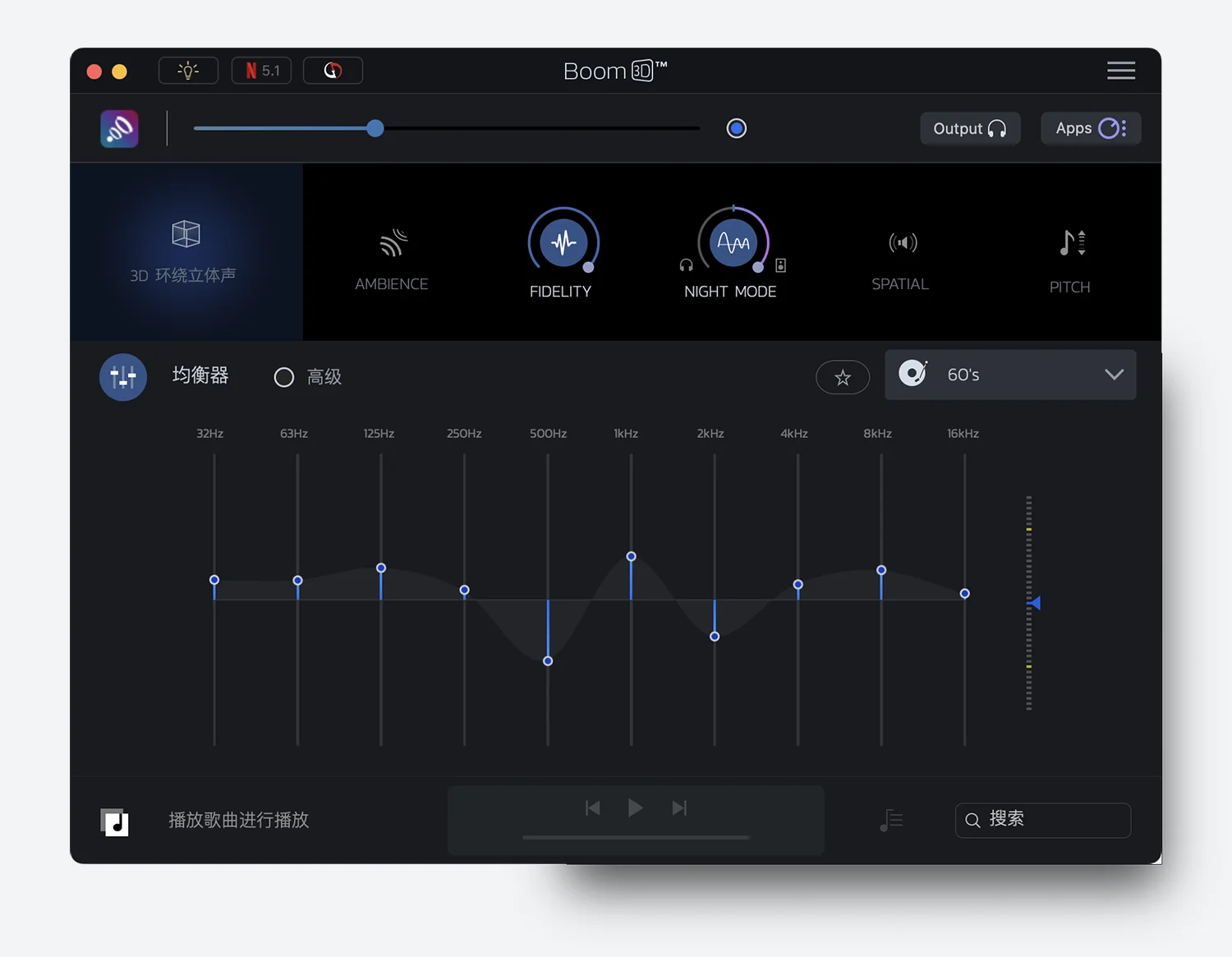Open the hamburger menu

click(1121, 71)
